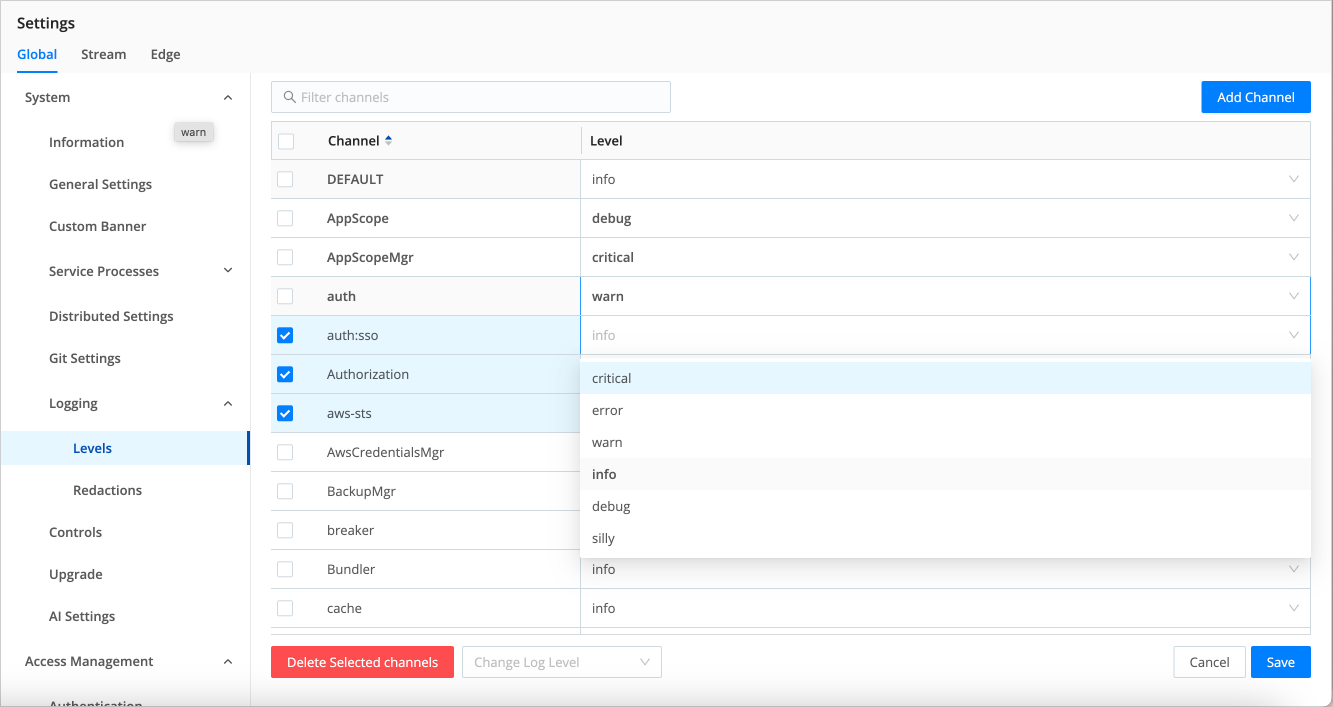The width and height of the screenshot is (1333, 707).
Task: Check the BackupMgr channel checkbox
Action: point(286,491)
